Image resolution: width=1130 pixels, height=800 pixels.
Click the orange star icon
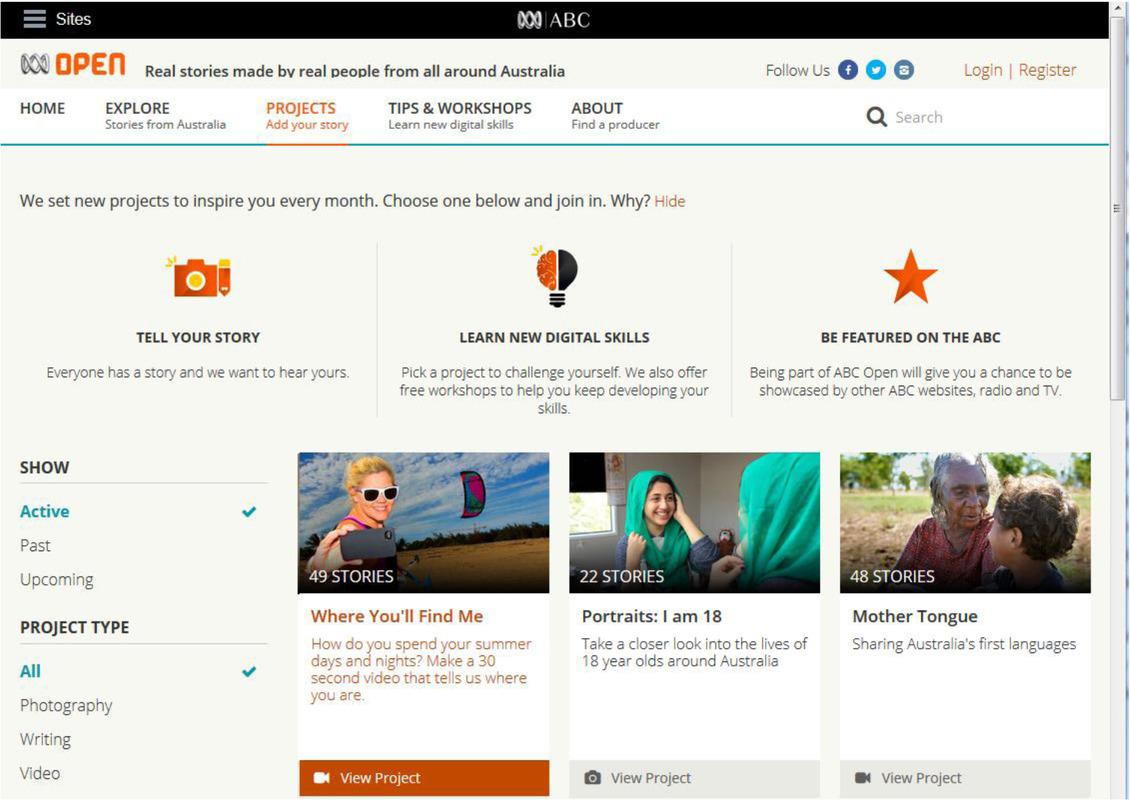pyautogui.click(x=910, y=277)
